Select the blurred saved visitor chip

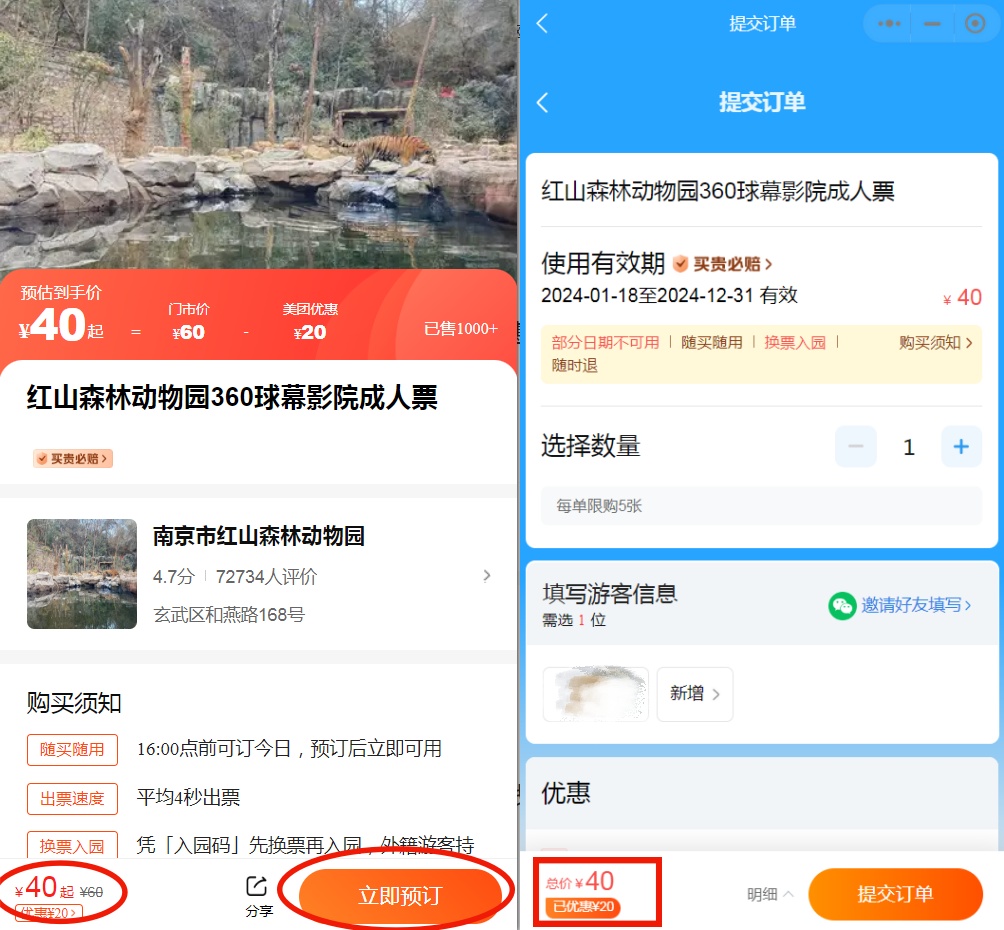tap(595, 694)
